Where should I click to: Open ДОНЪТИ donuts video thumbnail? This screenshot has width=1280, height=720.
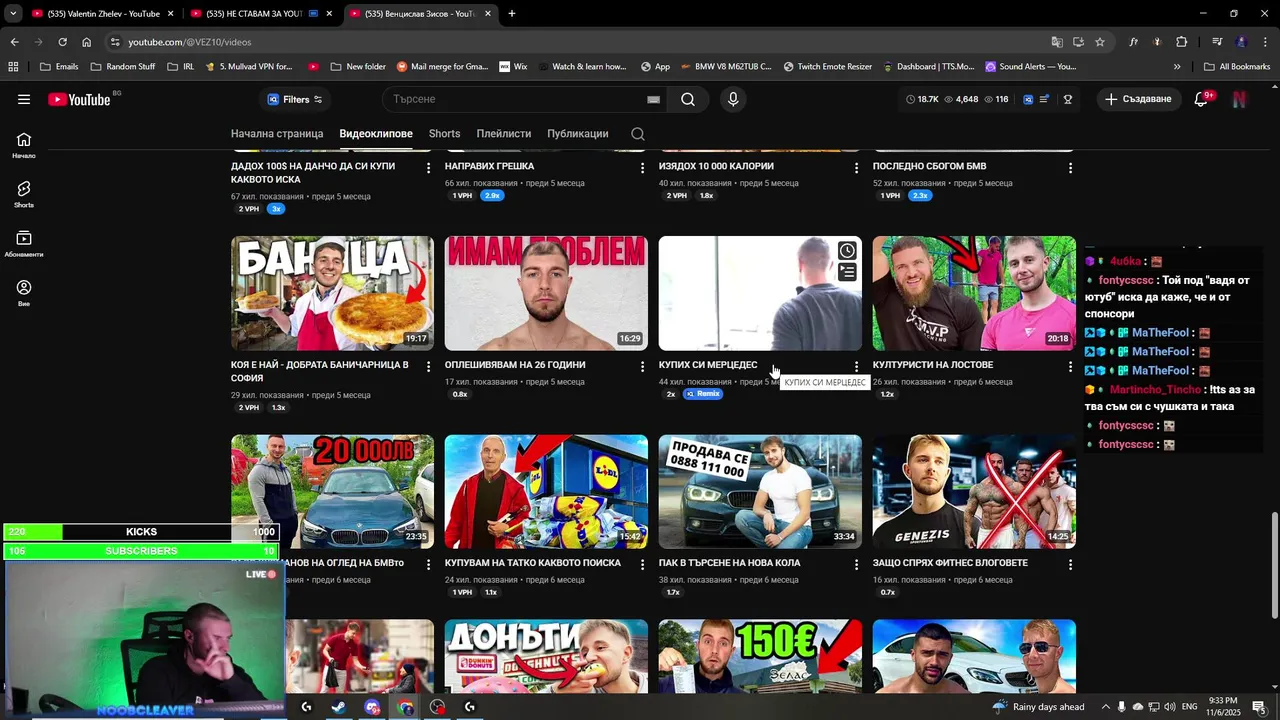(546, 656)
